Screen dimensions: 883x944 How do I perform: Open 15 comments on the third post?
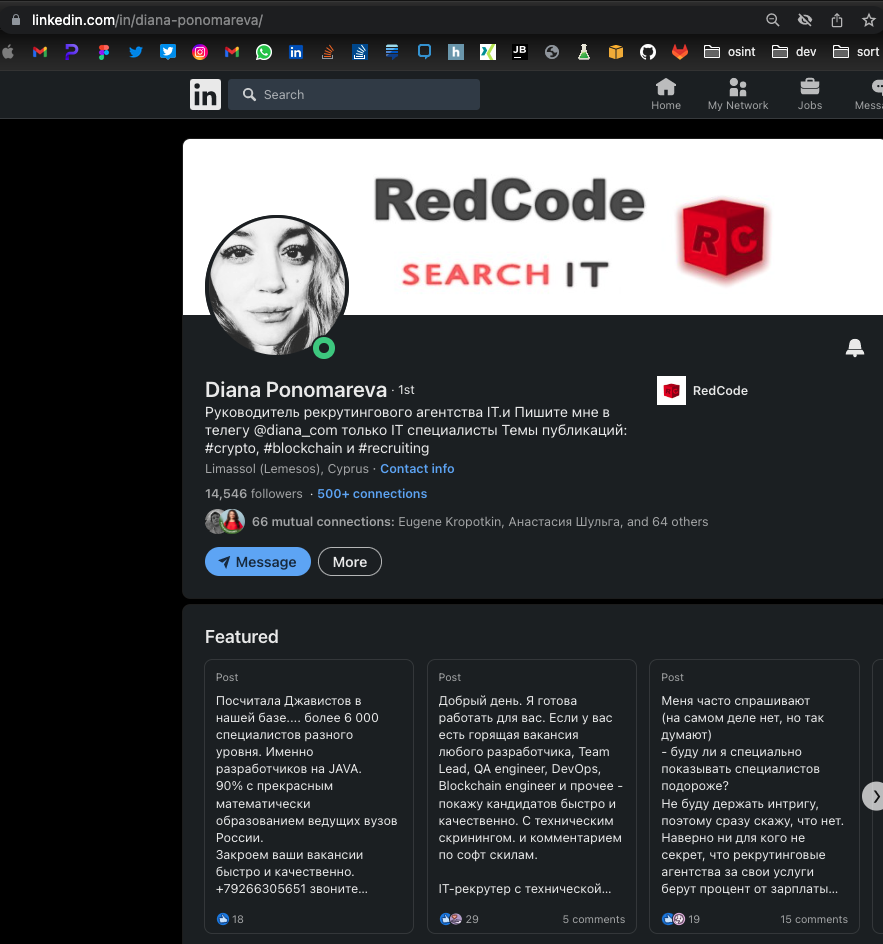814,919
